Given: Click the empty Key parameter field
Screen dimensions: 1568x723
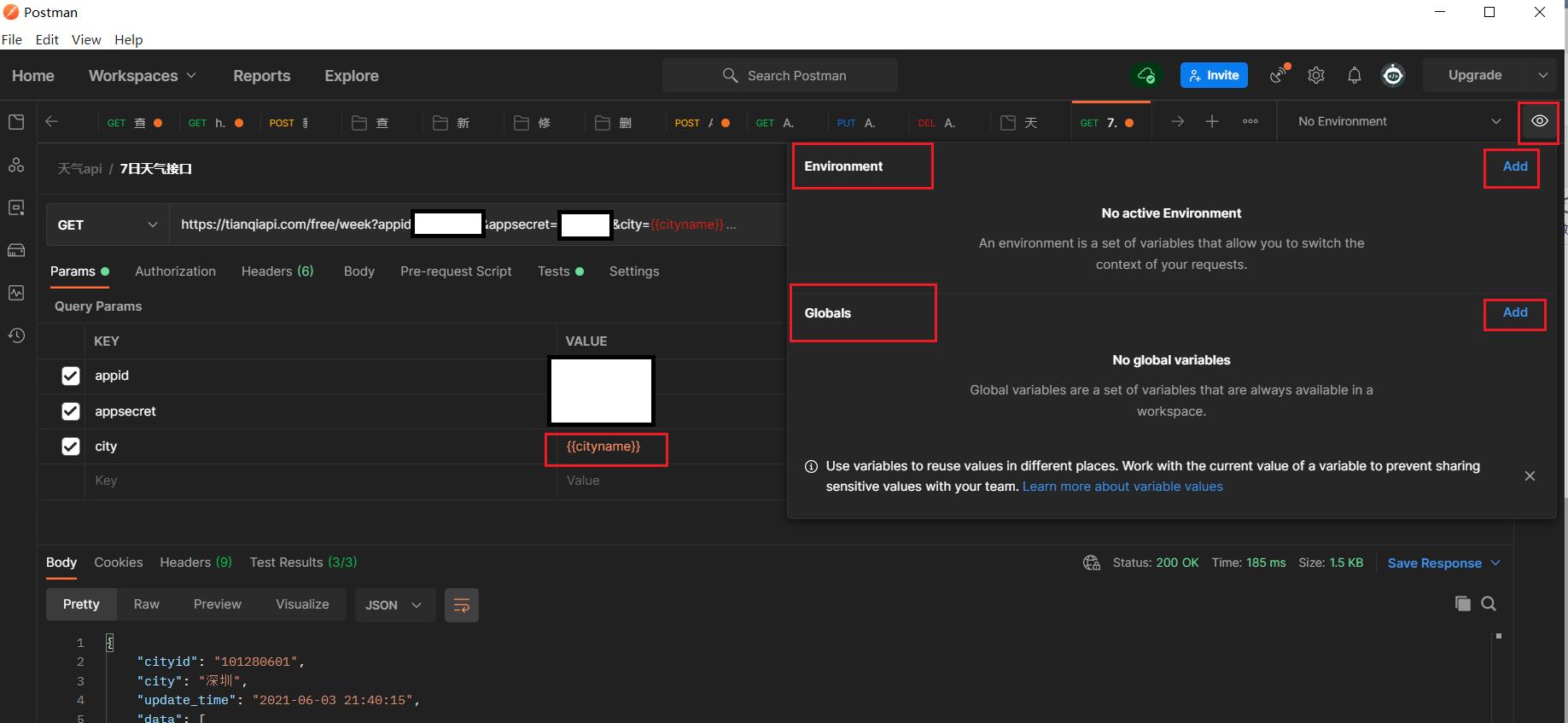Looking at the screenshot, I should [x=321, y=481].
